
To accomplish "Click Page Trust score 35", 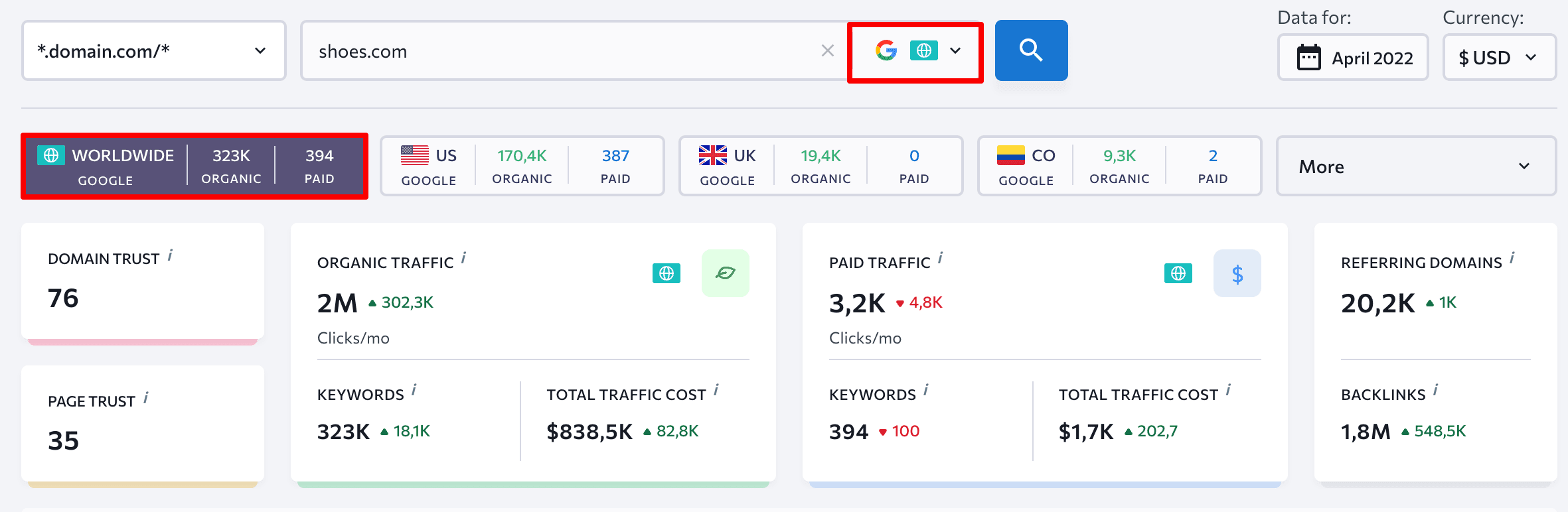I will (63, 440).
